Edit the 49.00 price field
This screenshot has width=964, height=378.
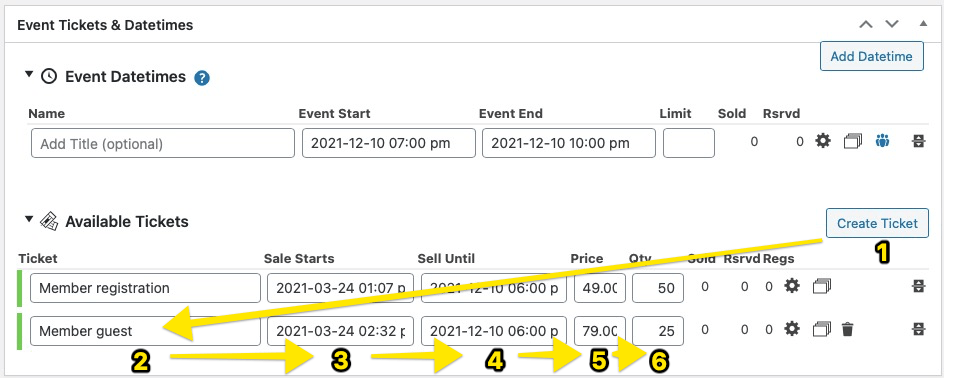[600, 288]
